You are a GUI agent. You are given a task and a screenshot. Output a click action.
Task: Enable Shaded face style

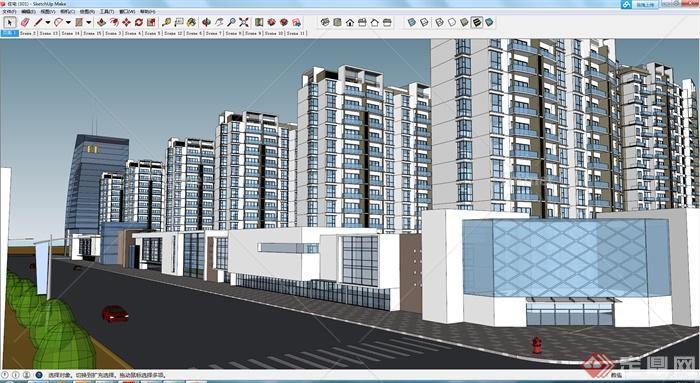tap(465, 22)
